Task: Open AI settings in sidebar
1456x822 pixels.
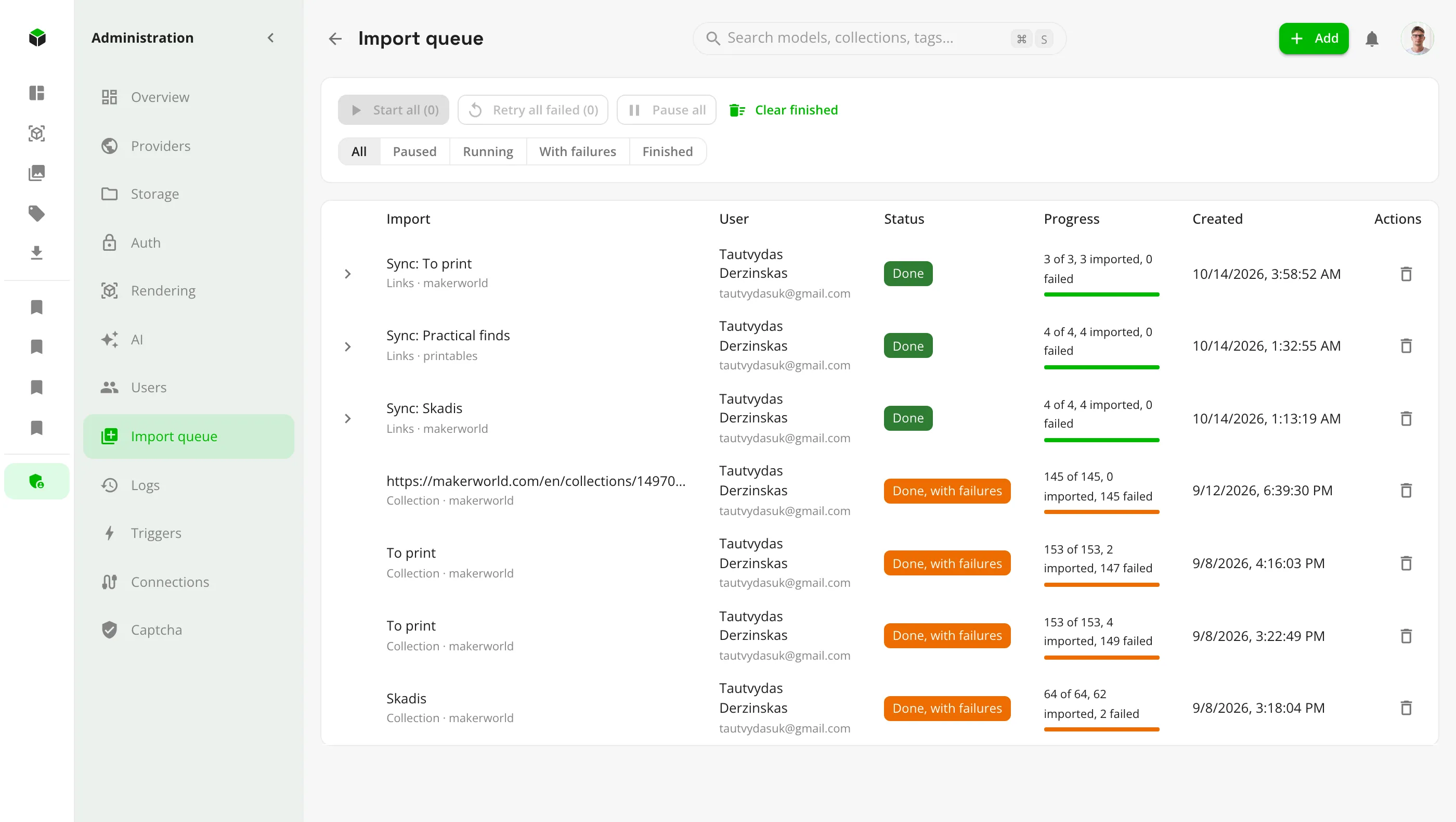Action: coord(188,339)
